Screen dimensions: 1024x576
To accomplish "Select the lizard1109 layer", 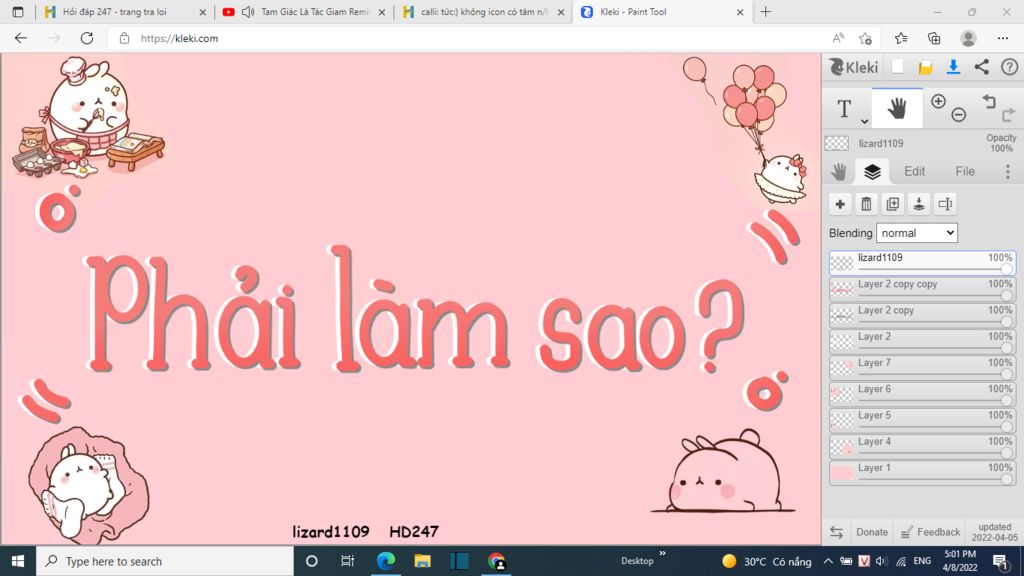I will [922, 263].
